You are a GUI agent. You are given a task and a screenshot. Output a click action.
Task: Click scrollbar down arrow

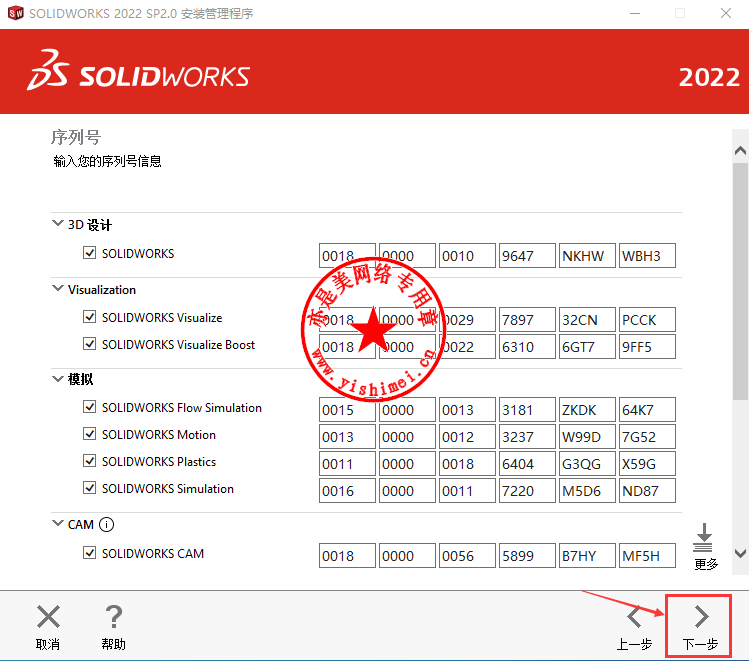pyautogui.click(x=740, y=554)
